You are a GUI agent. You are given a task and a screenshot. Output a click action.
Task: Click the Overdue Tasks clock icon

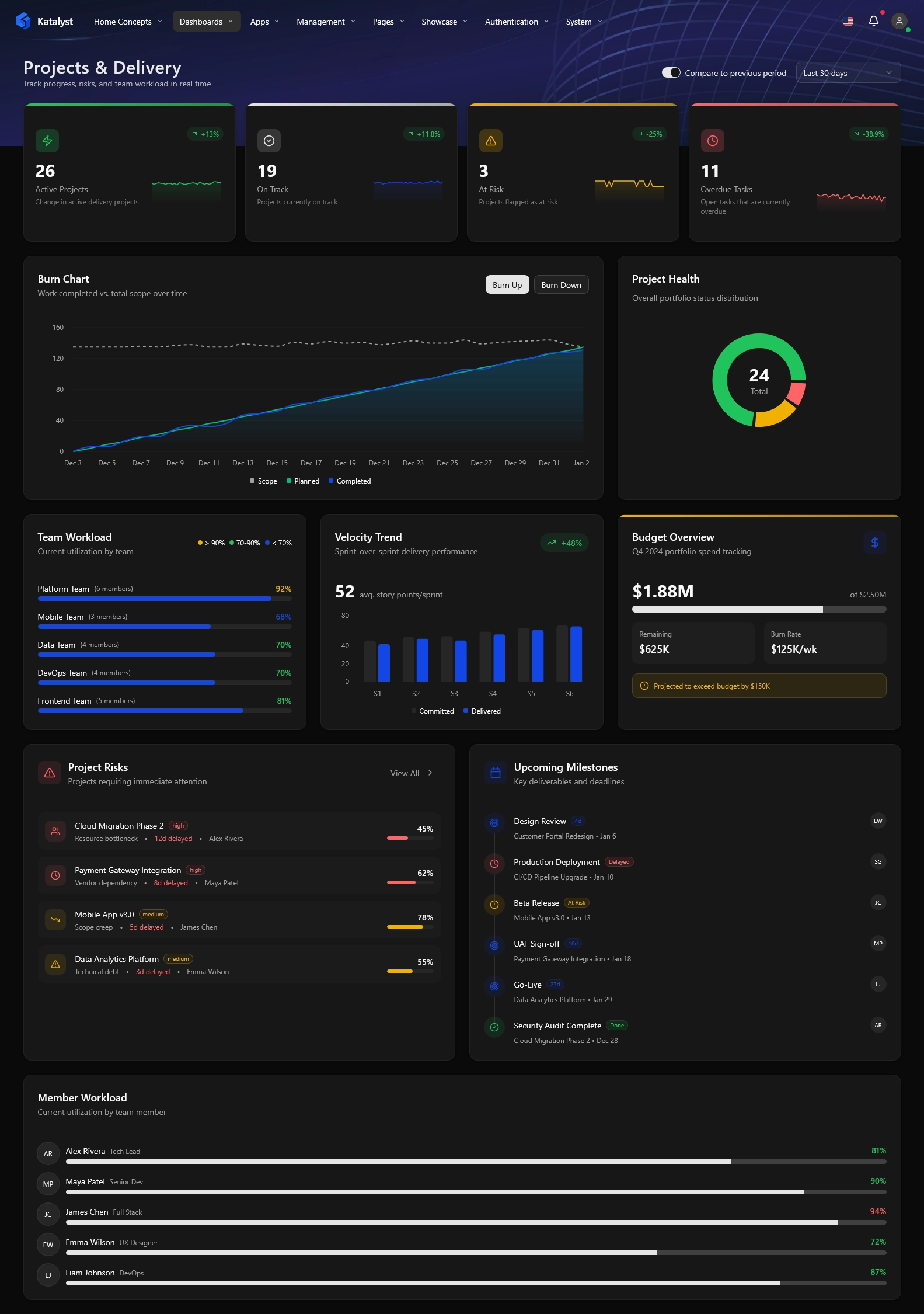pyautogui.click(x=712, y=141)
